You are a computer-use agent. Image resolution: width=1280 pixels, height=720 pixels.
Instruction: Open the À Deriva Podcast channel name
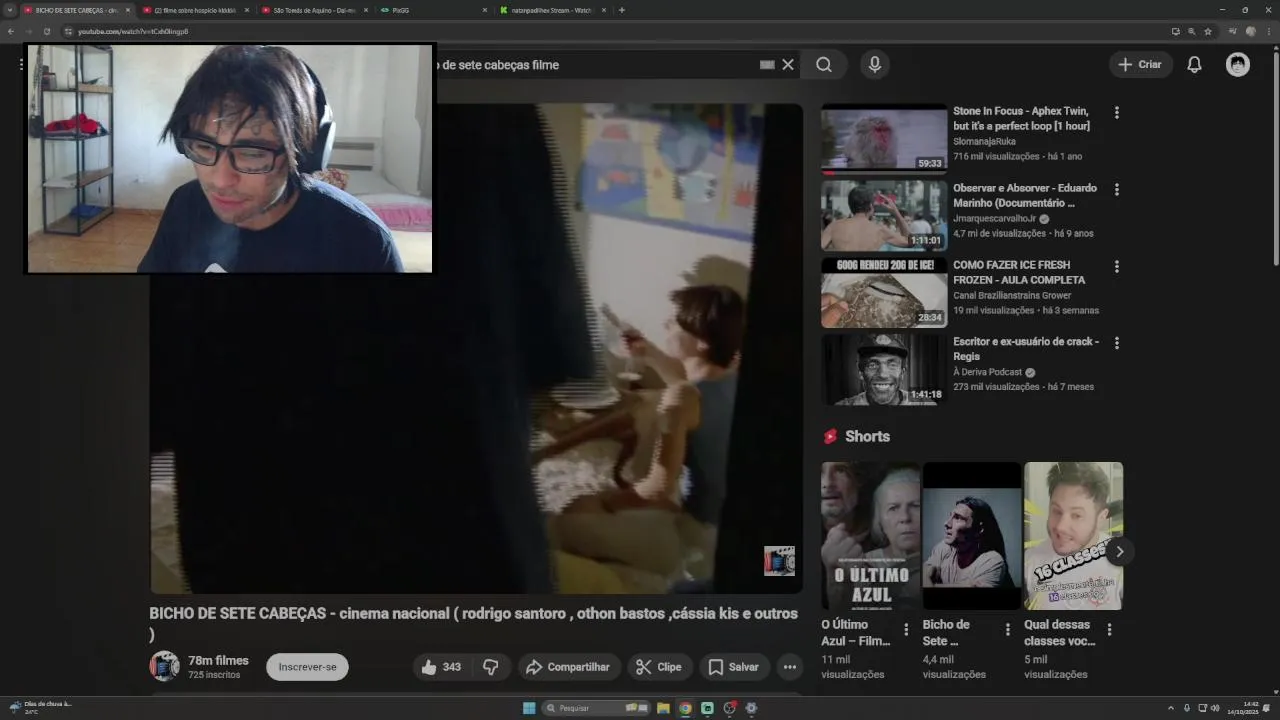pos(988,372)
